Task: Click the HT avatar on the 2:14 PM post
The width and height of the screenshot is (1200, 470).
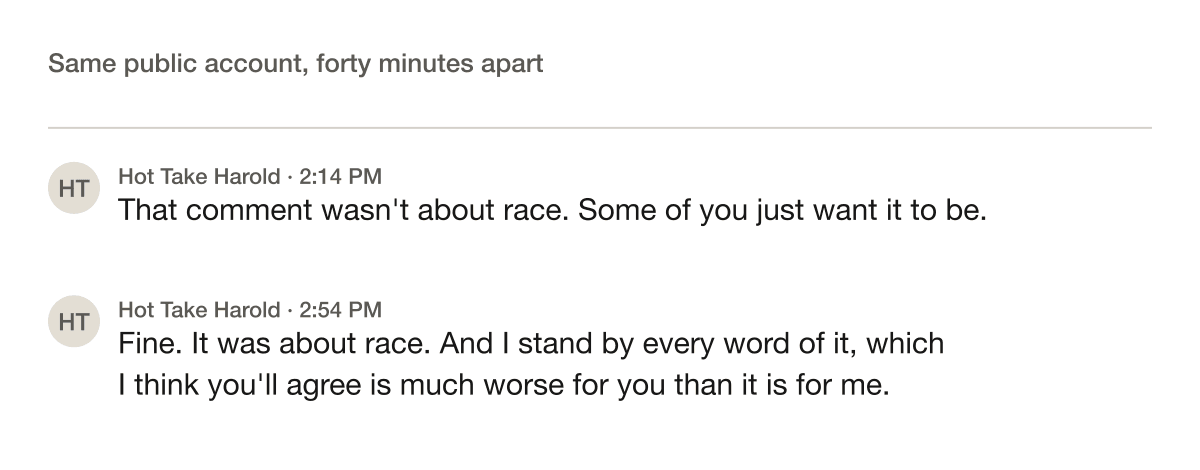Action: [74, 188]
